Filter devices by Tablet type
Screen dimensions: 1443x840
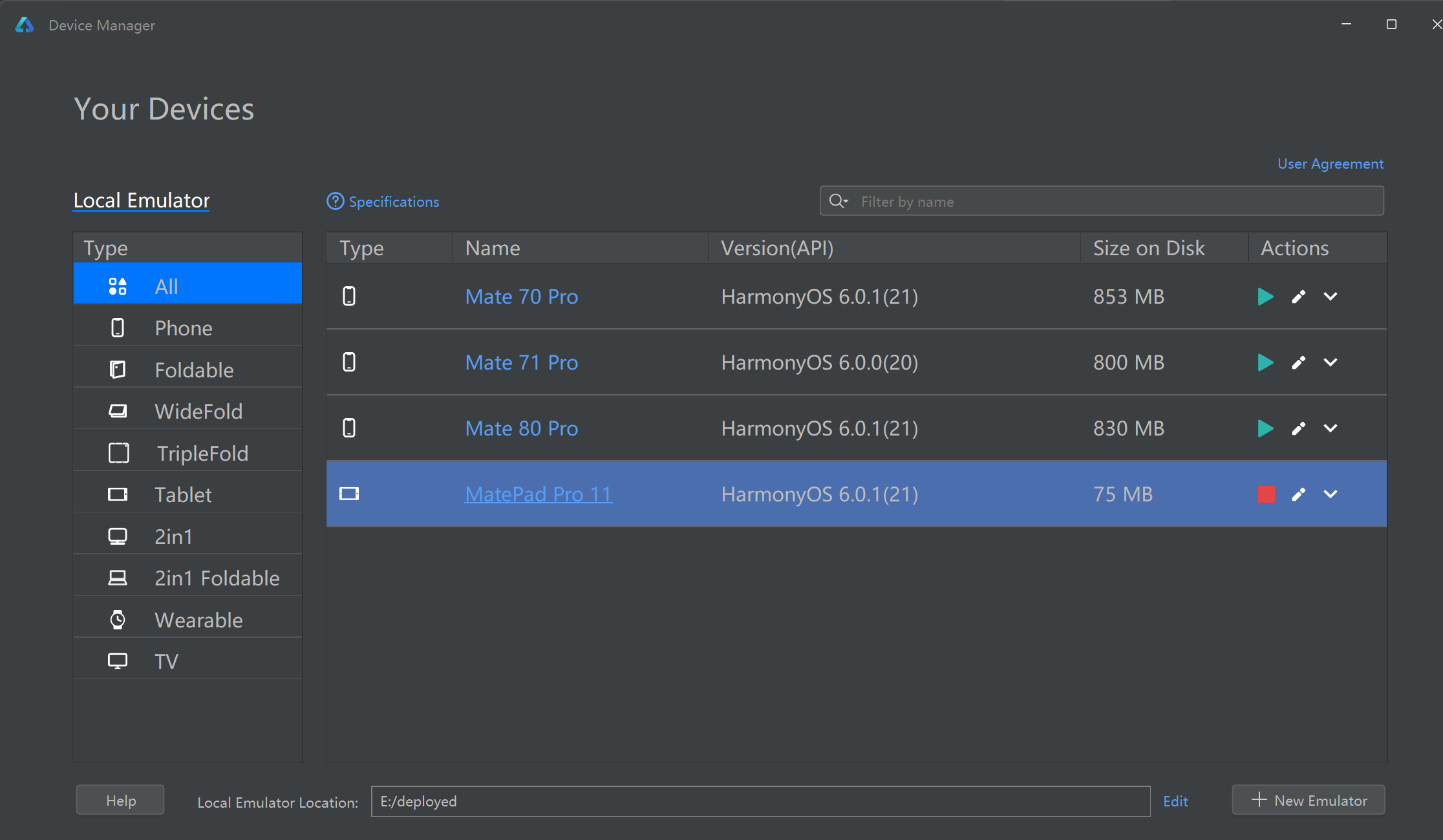coord(187,492)
